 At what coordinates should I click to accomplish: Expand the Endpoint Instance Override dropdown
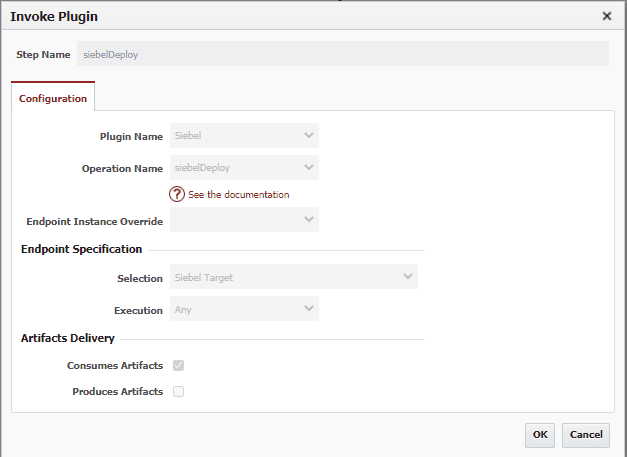click(x=244, y=220)
